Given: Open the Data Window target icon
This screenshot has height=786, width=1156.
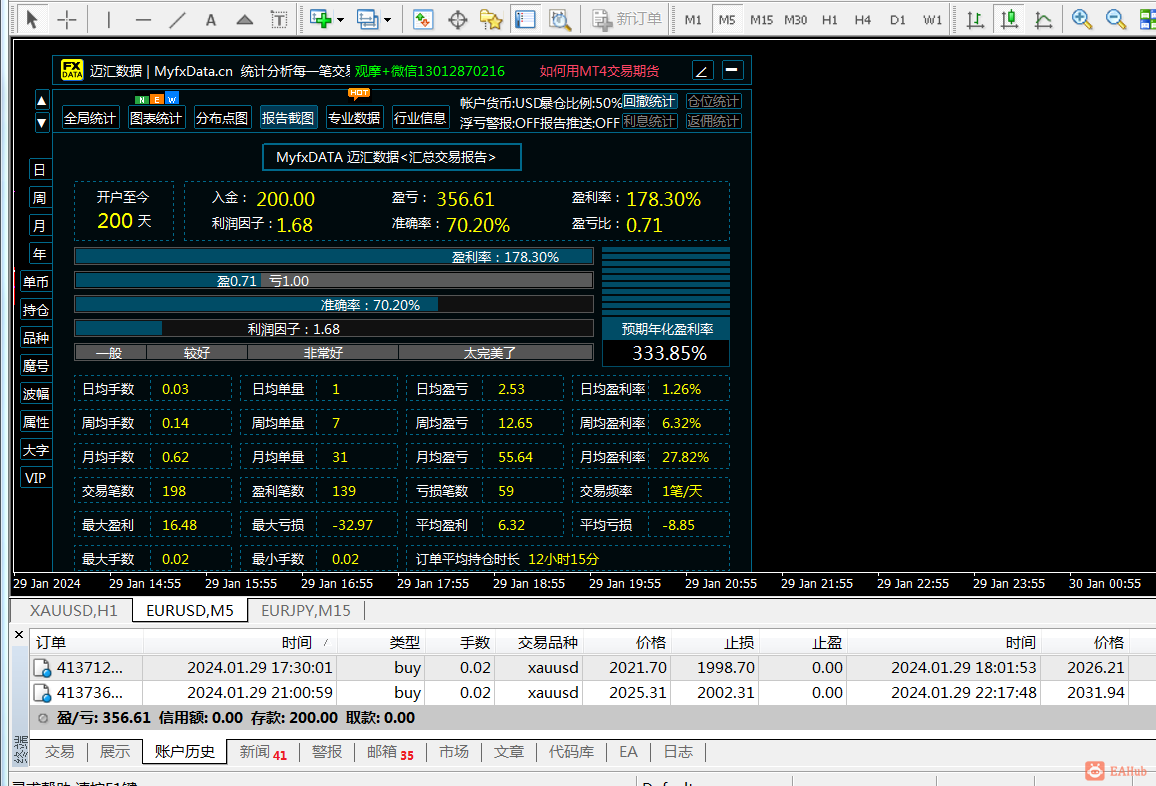Looking at the screenshot, I should [x=457, y=19].
